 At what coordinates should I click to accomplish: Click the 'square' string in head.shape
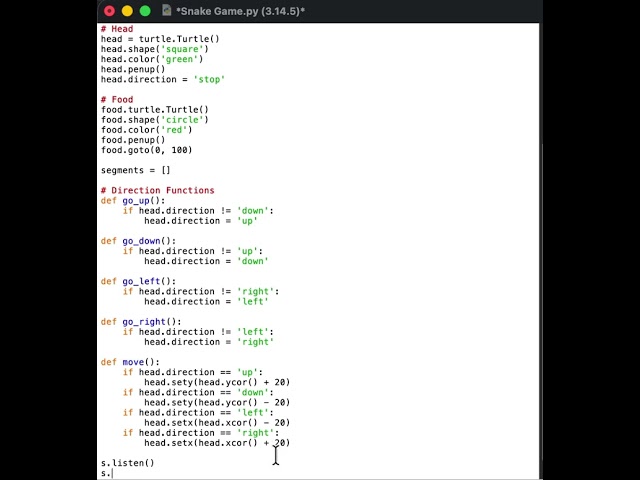point(182,49)
